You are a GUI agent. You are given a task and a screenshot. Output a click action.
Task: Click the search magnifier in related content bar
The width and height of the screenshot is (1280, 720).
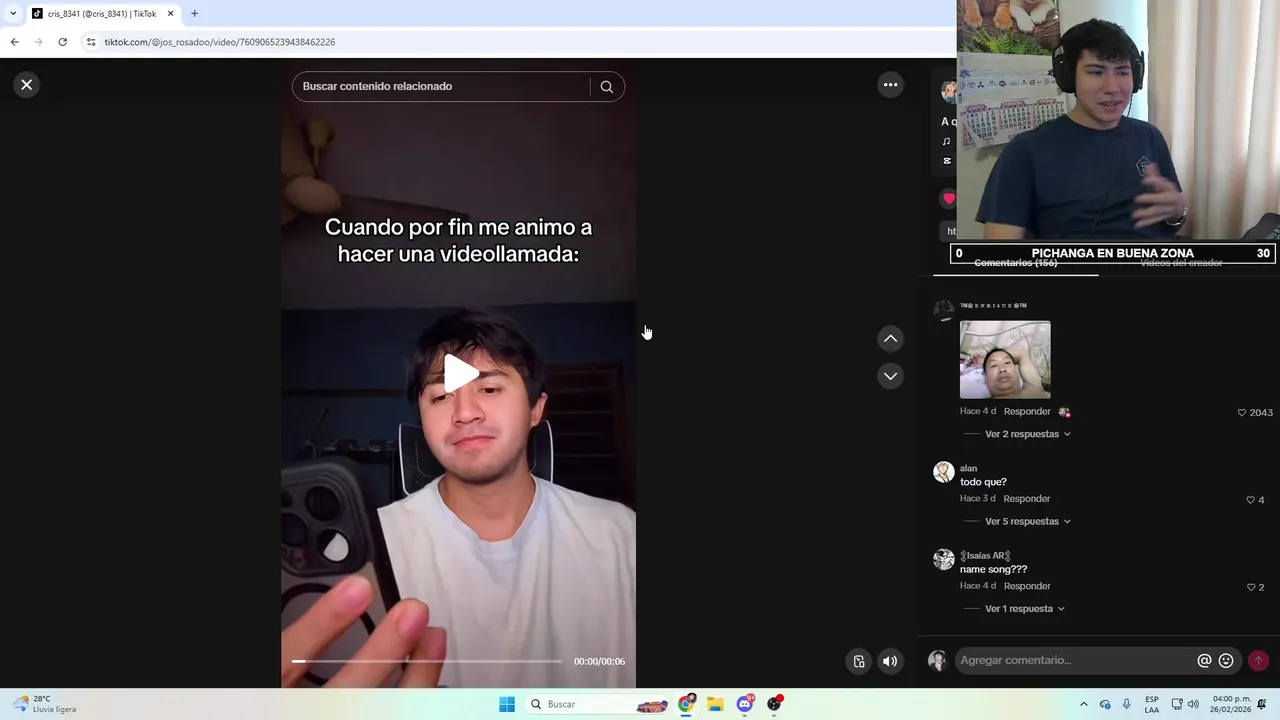tap(606, 87)
